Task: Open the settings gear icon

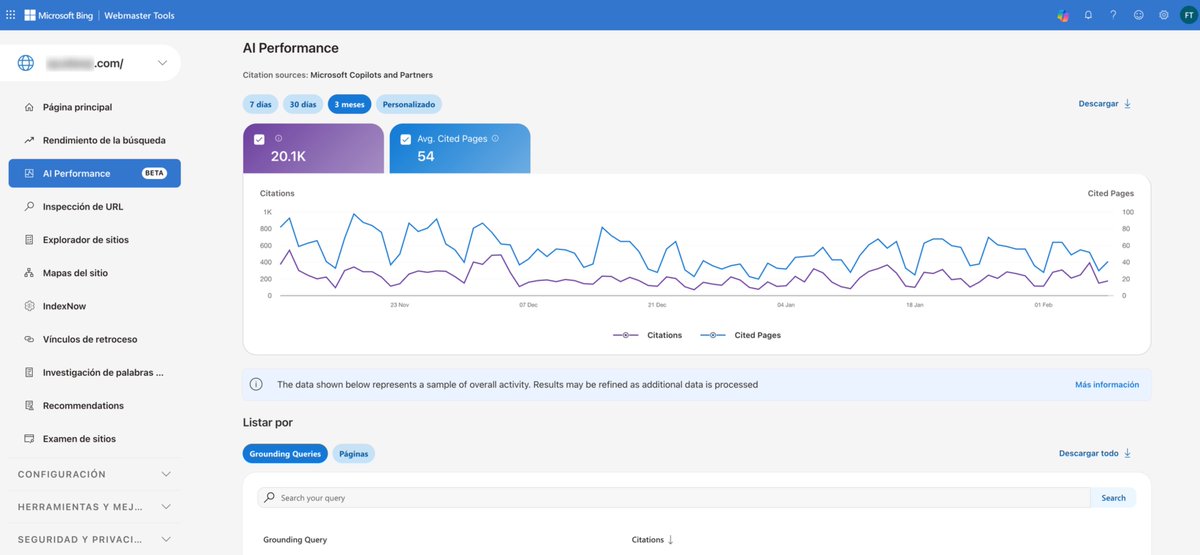Action: pos(1164,15)
